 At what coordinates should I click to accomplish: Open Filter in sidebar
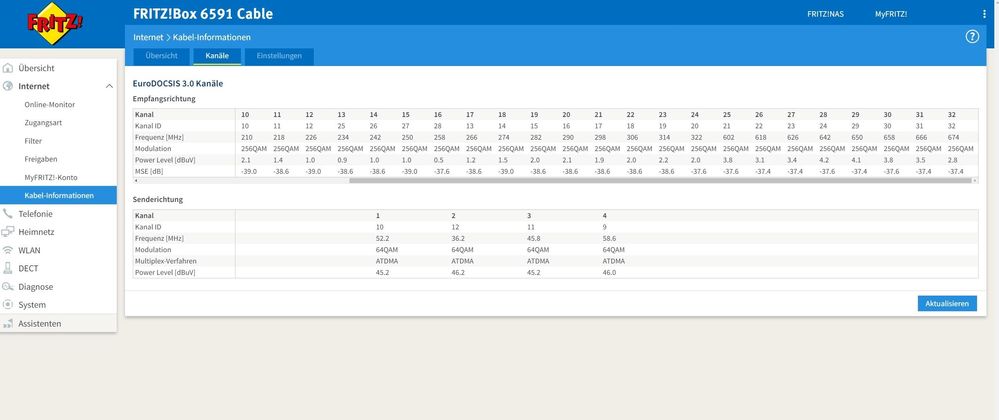pos(33,141)
